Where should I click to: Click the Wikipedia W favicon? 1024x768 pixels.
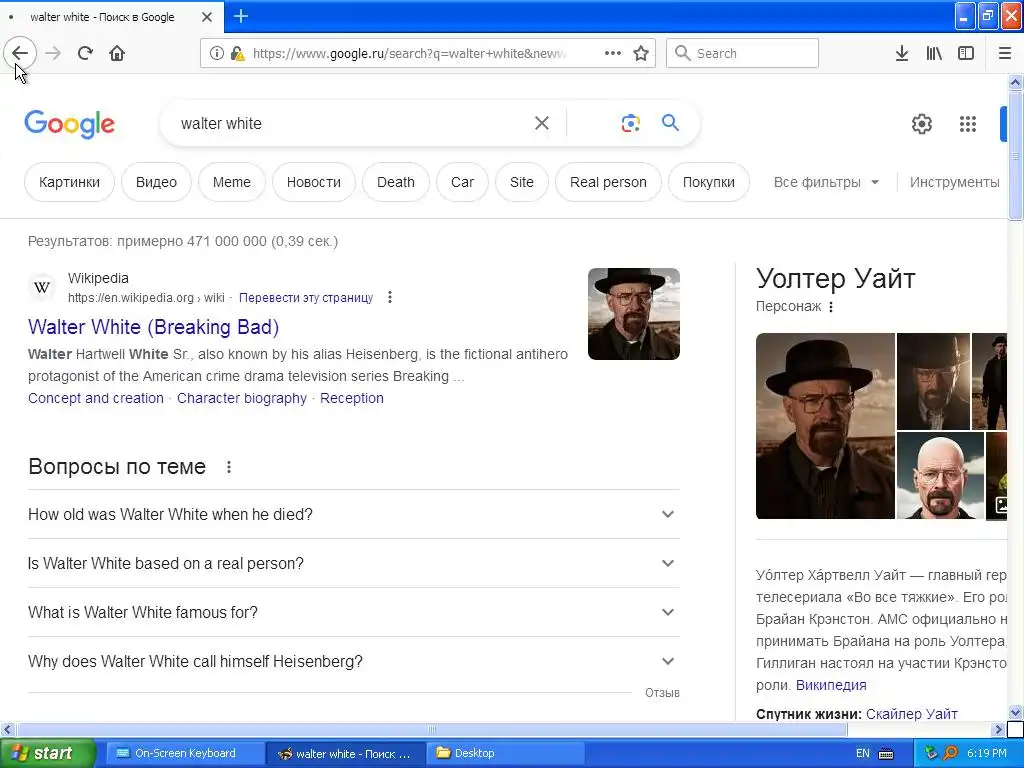click(42, 287)
